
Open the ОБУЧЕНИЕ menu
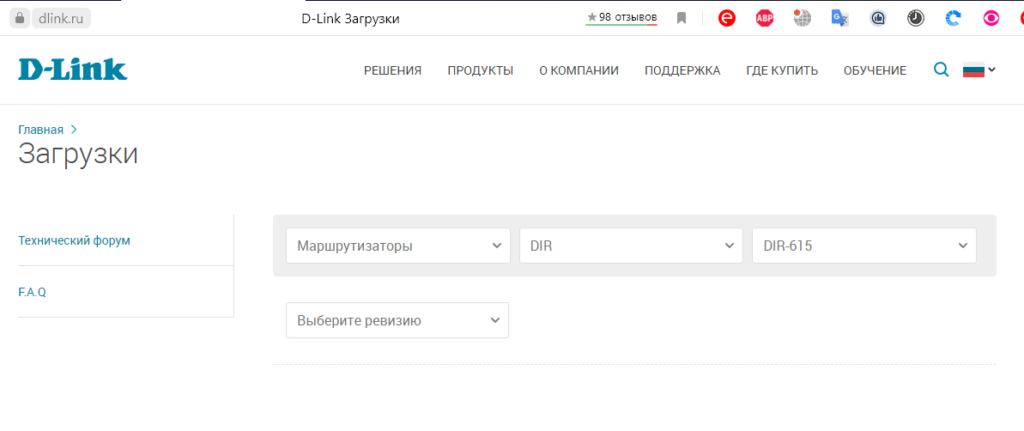click(x=874, y=71)
